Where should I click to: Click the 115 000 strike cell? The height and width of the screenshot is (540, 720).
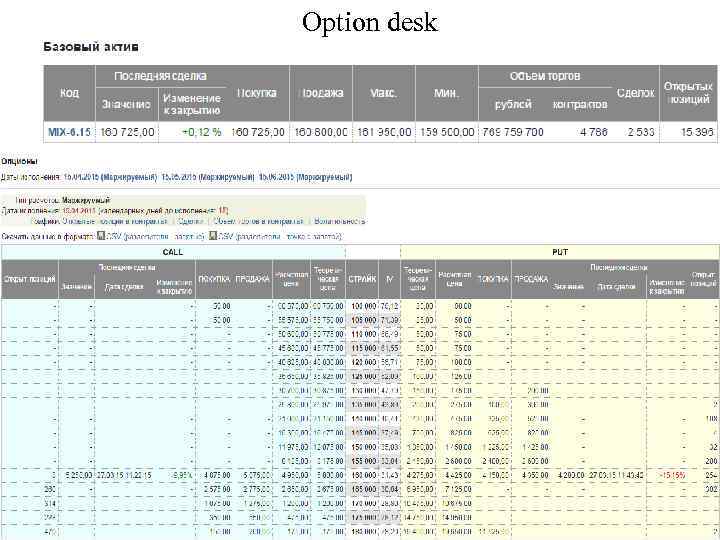(x=364, y=348)
